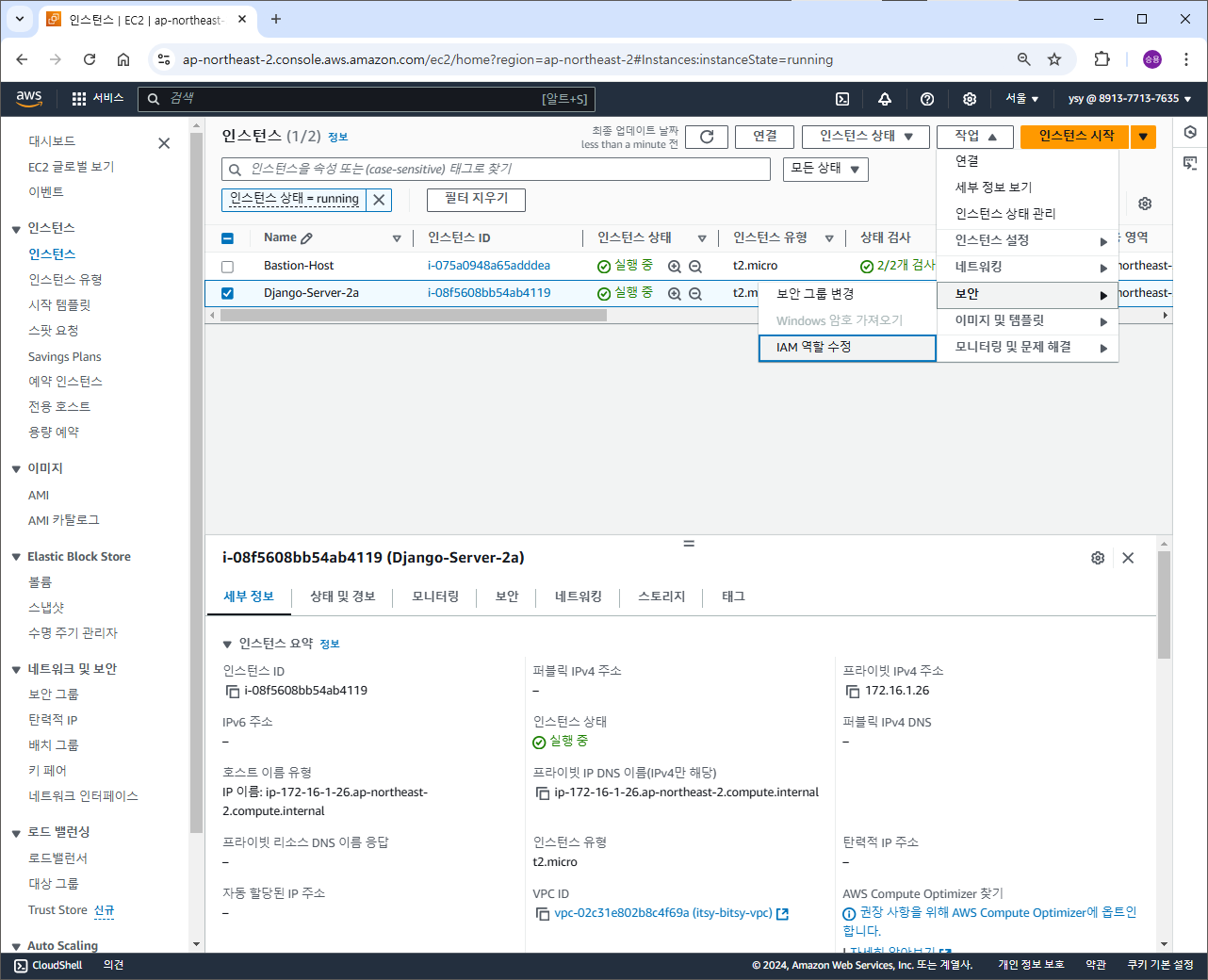Image resolution: width=1208 pixels, height=980 pixels.
Task: Open Security Groups in the sidebar
Action: point(54,694)
